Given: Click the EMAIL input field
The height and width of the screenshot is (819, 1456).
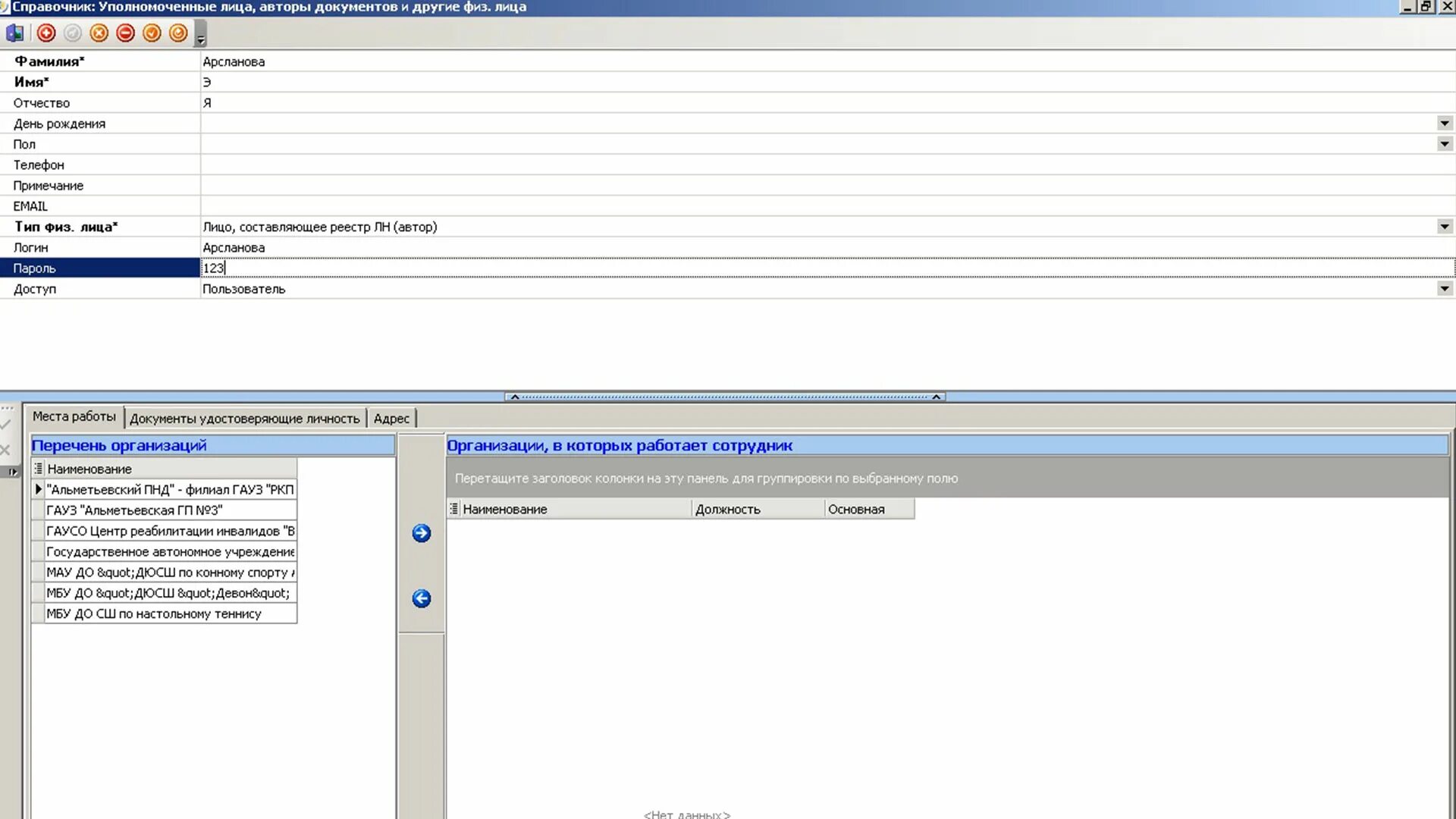Looking at the screenshot, I should (x=827, y=206).
